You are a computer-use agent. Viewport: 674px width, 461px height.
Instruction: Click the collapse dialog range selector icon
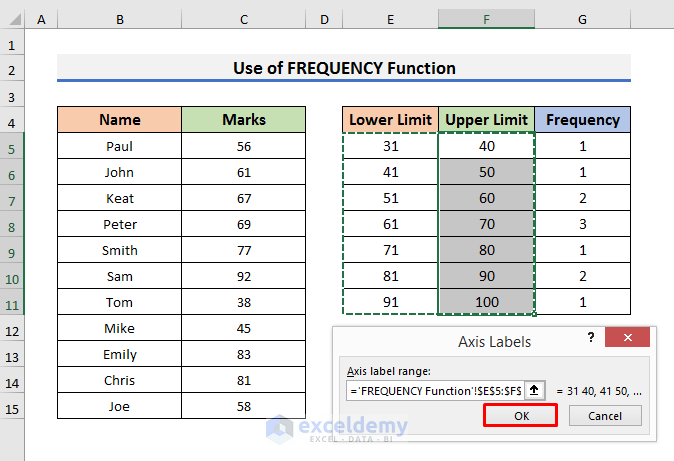536,391
